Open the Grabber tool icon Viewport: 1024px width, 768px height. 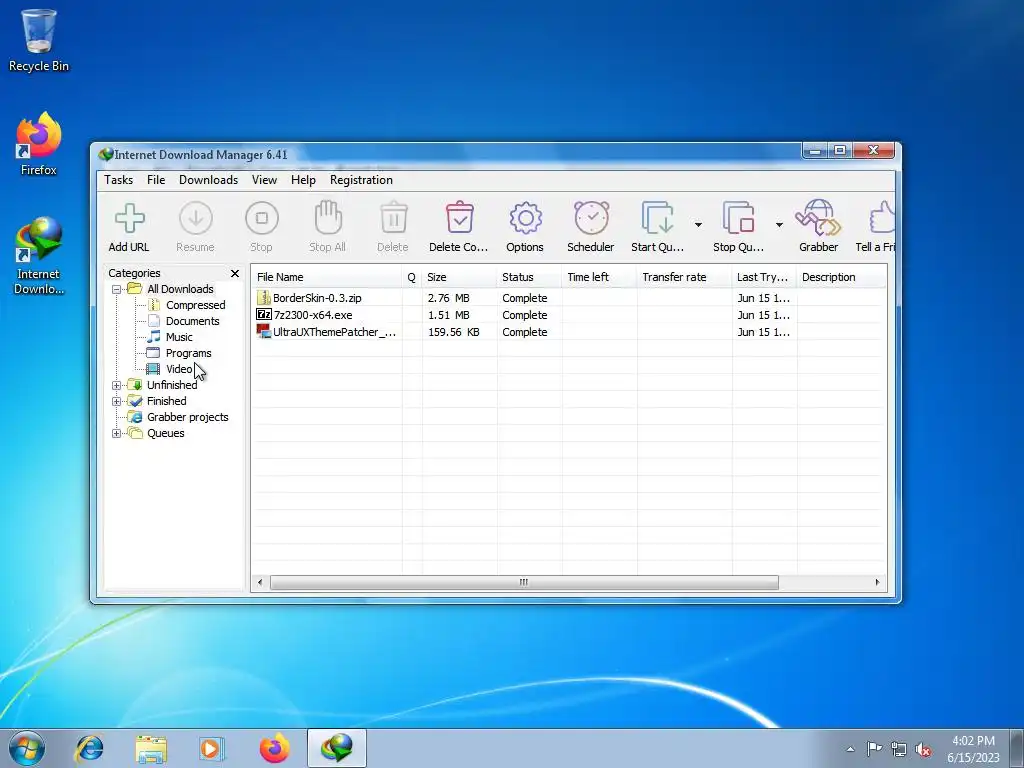(x=818, y=217)
